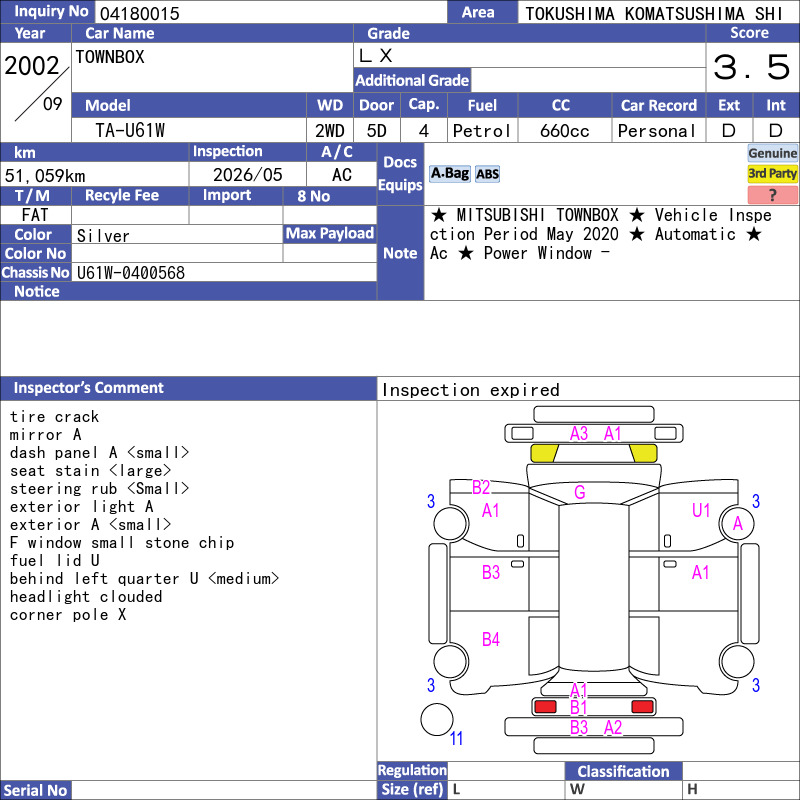Click the Inspection date 2026/05 cell

click(247, 174)
